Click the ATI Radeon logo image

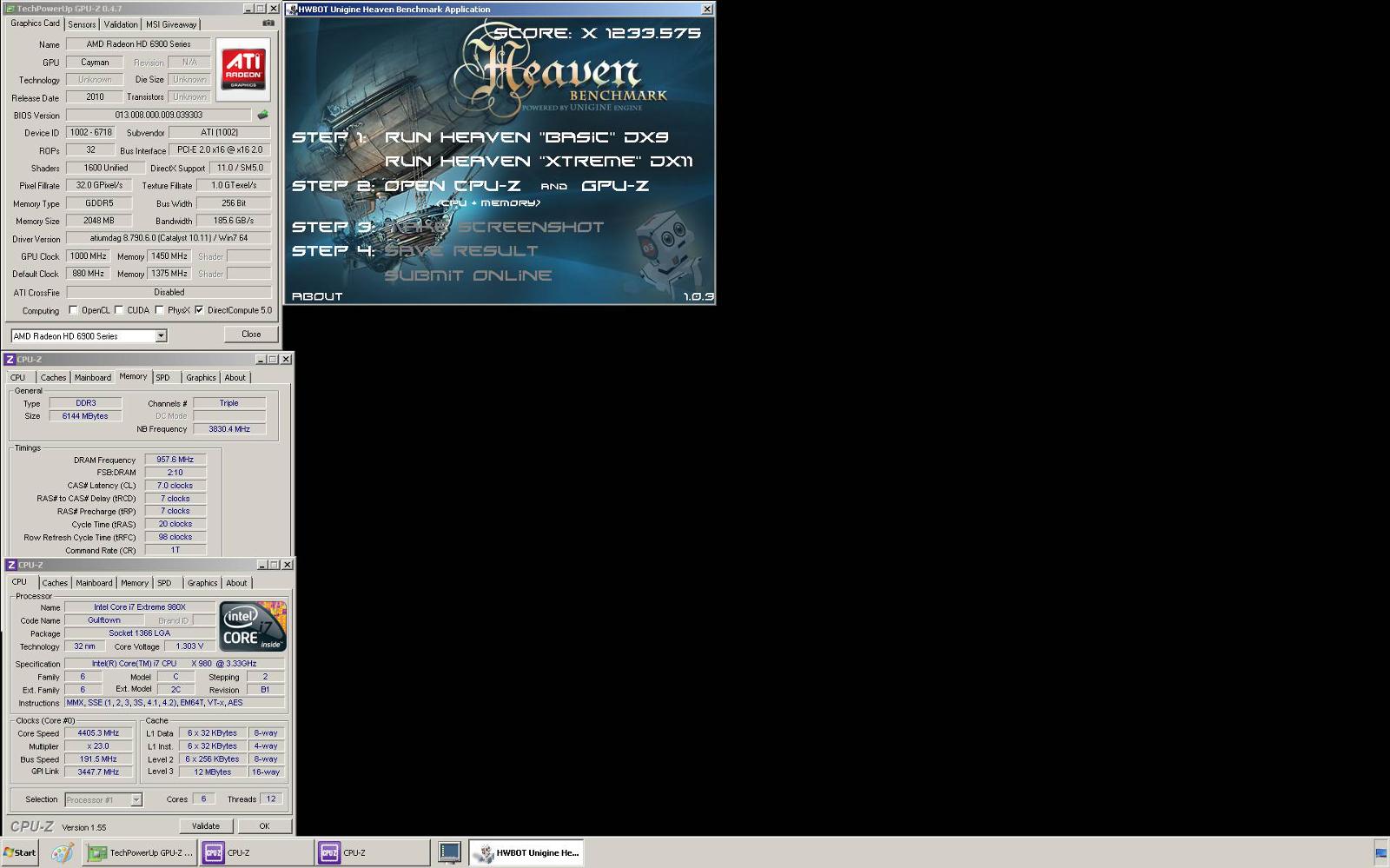(243, 68)
